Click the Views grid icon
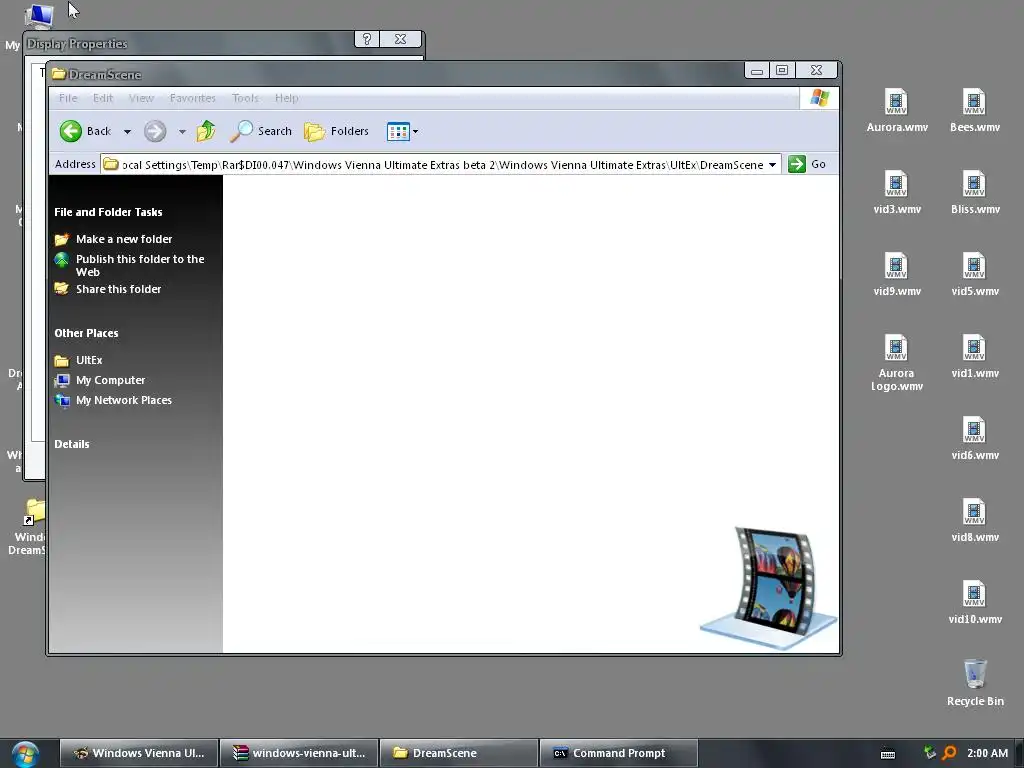This screenshot has height=768, width=1024. click(398, 131)
